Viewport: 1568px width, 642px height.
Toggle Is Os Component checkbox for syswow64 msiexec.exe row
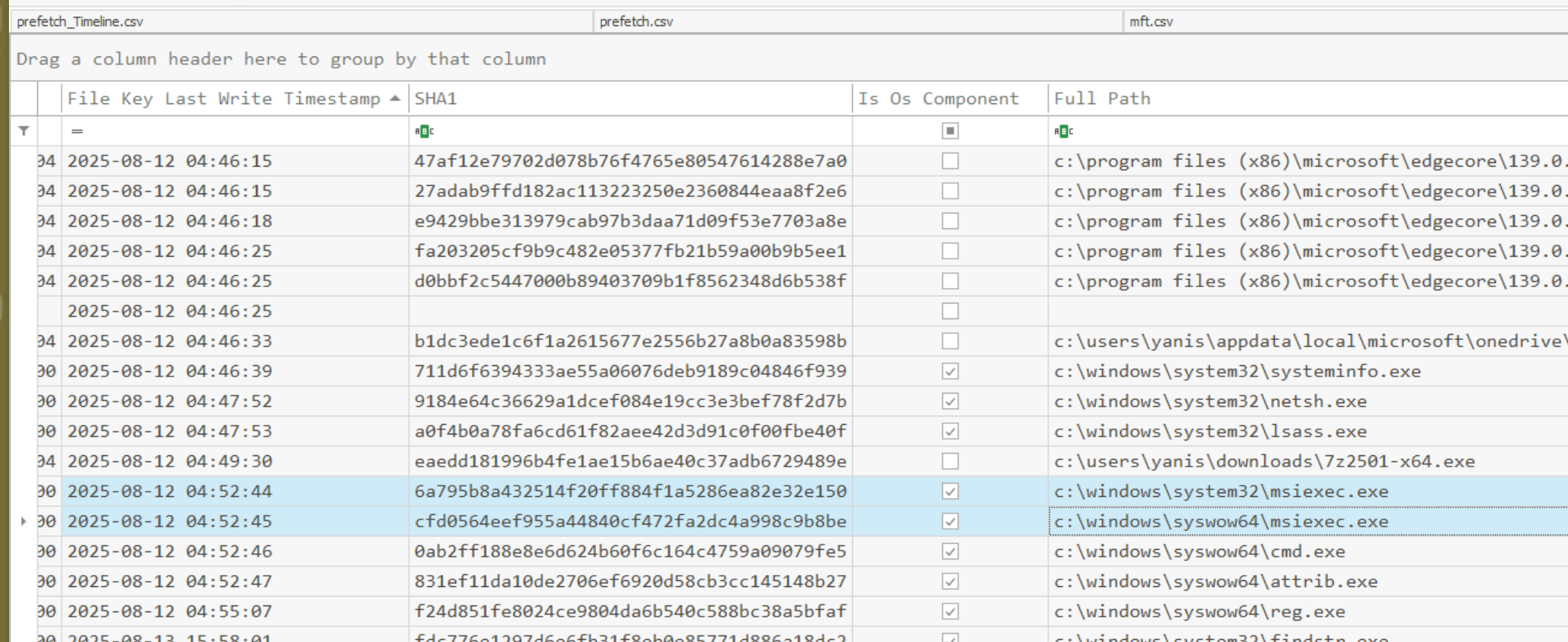950,521
